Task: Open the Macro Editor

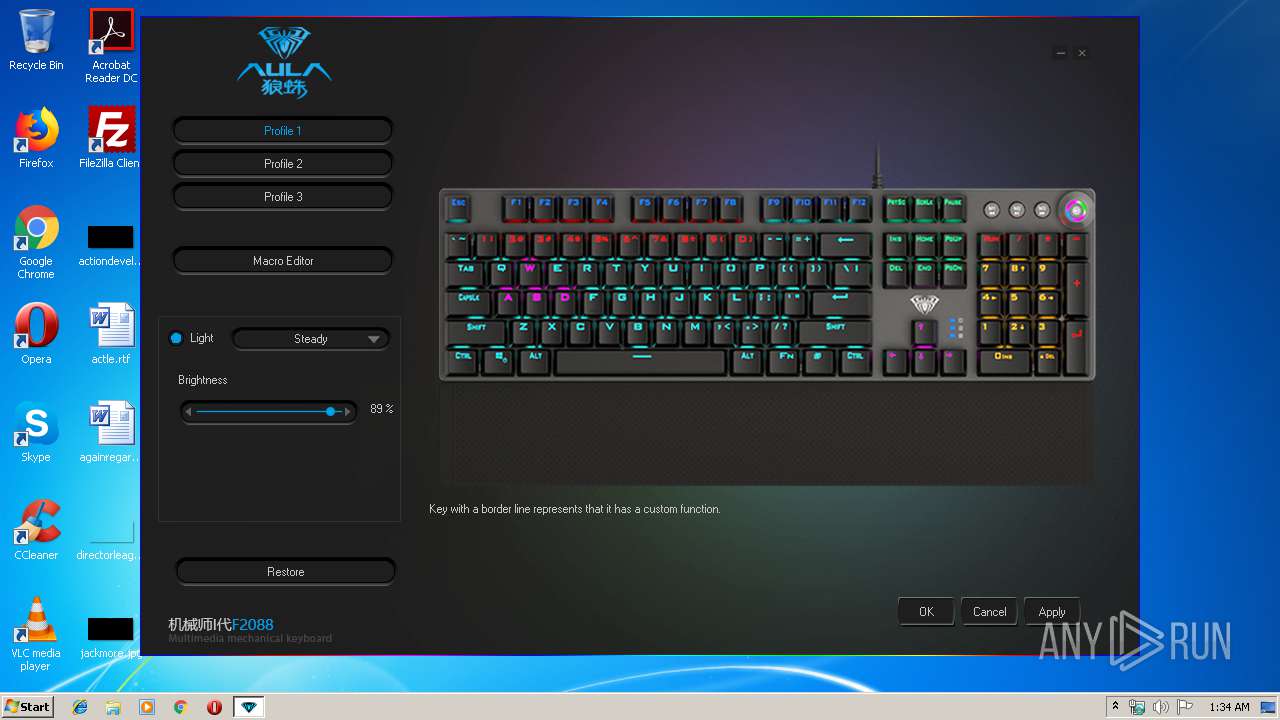Action: 282,261
